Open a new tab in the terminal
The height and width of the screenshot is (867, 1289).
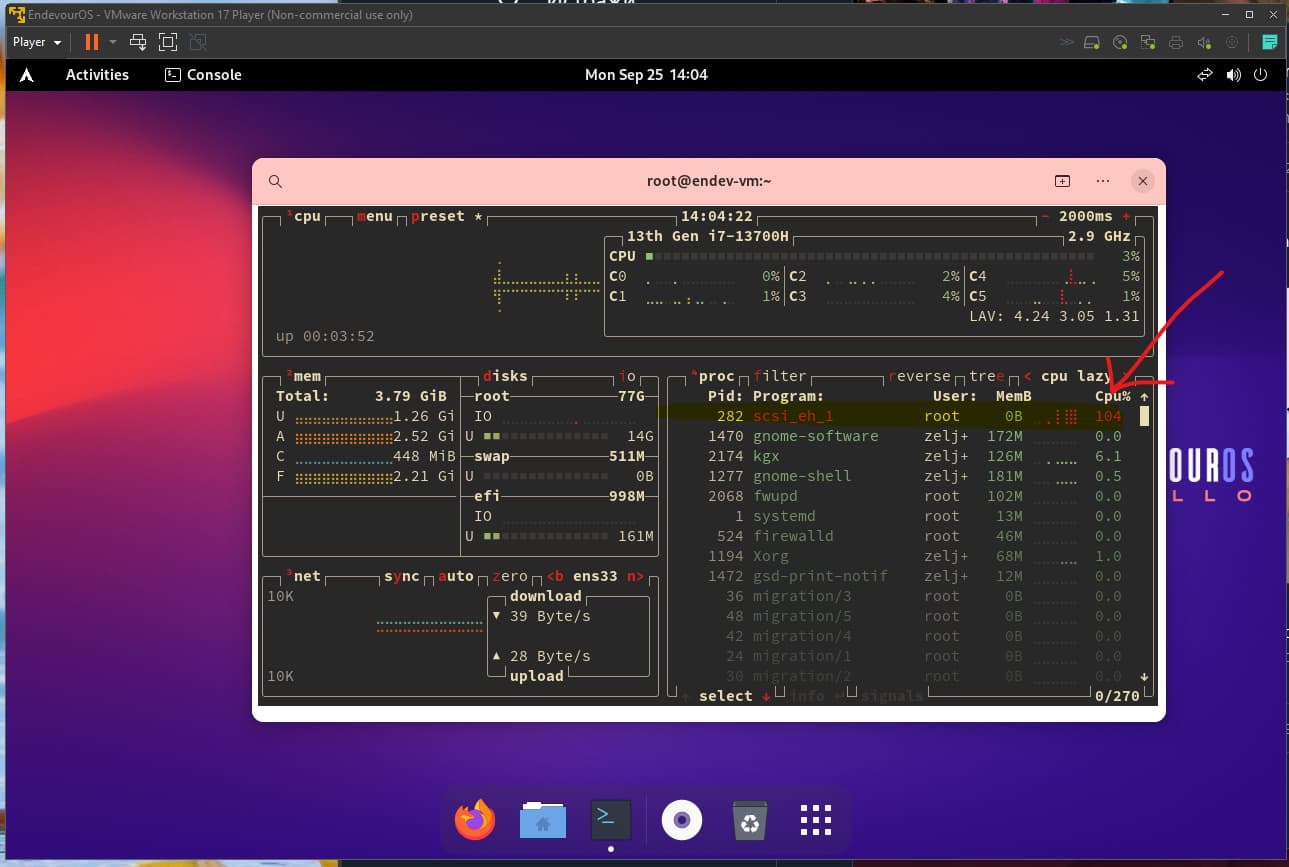click(x=1062, y=181)
